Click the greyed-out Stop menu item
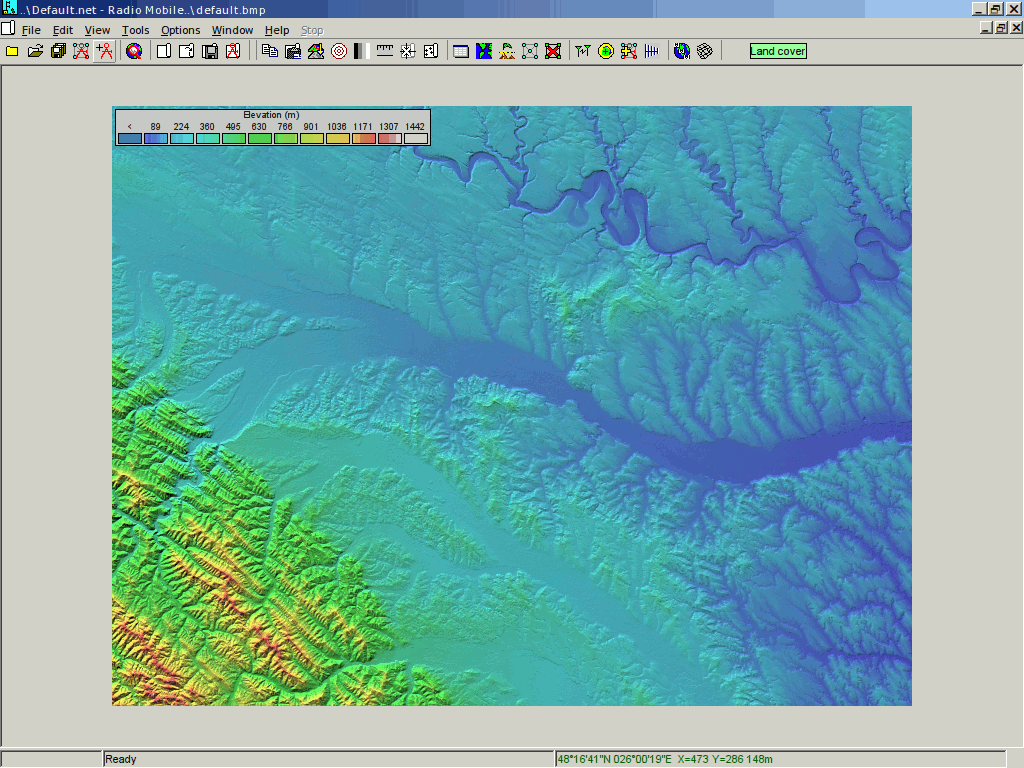Screen dimensions: 1024x768 (x=312, y=30)
